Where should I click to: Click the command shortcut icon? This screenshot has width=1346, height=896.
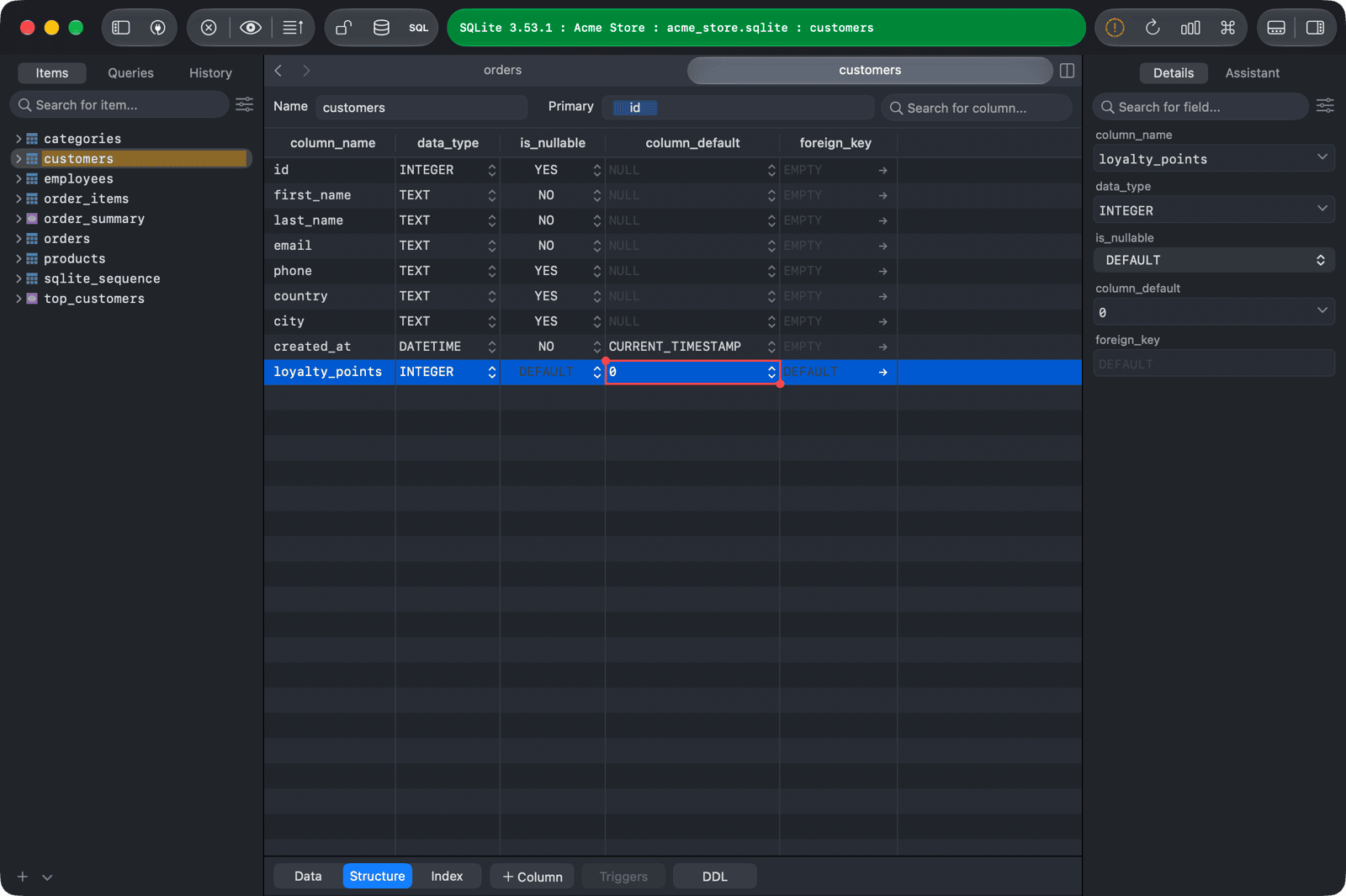click(1228, 28)
